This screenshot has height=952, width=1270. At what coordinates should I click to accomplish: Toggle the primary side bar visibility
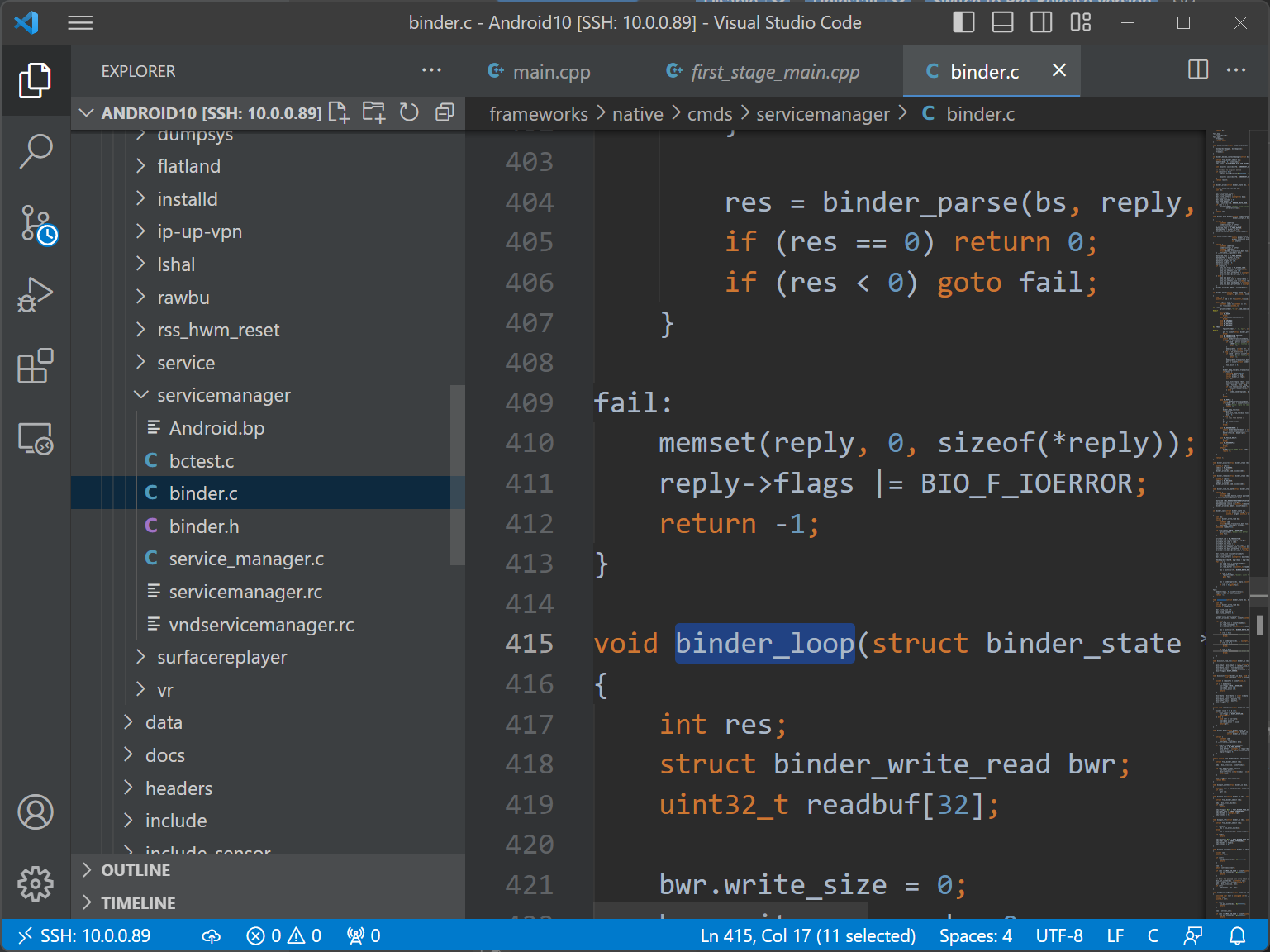pos(963,22)
